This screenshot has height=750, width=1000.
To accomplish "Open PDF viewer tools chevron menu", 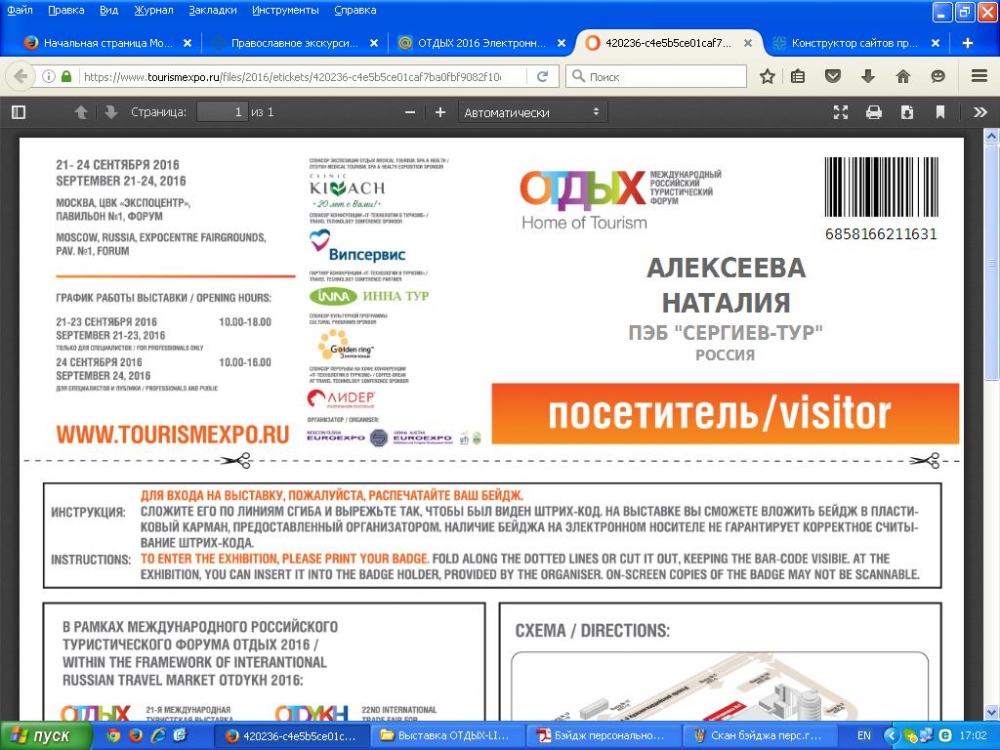I will (x=980, y=112).
